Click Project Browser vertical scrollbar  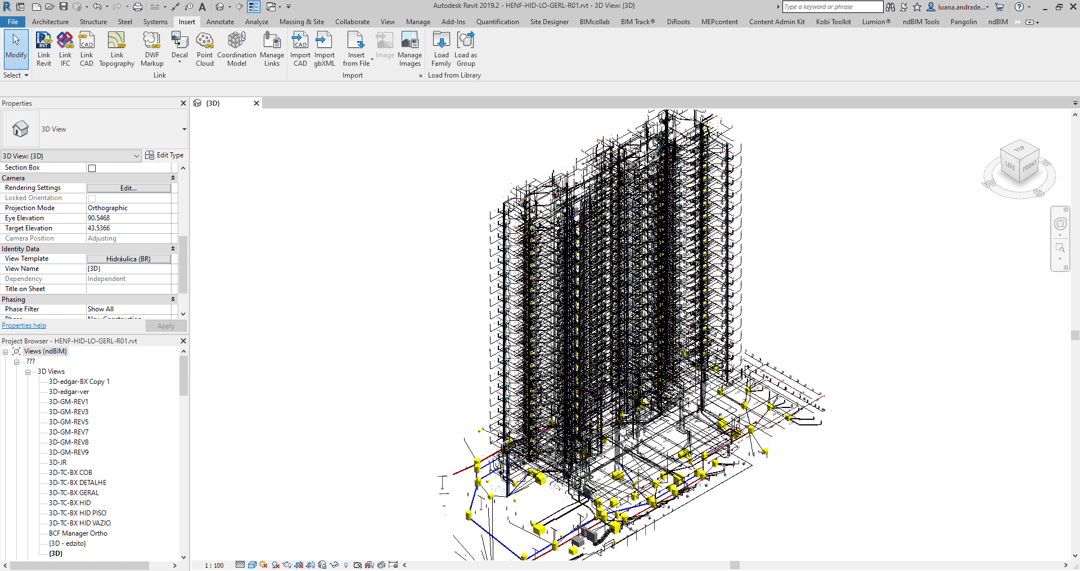click(183, 376)
